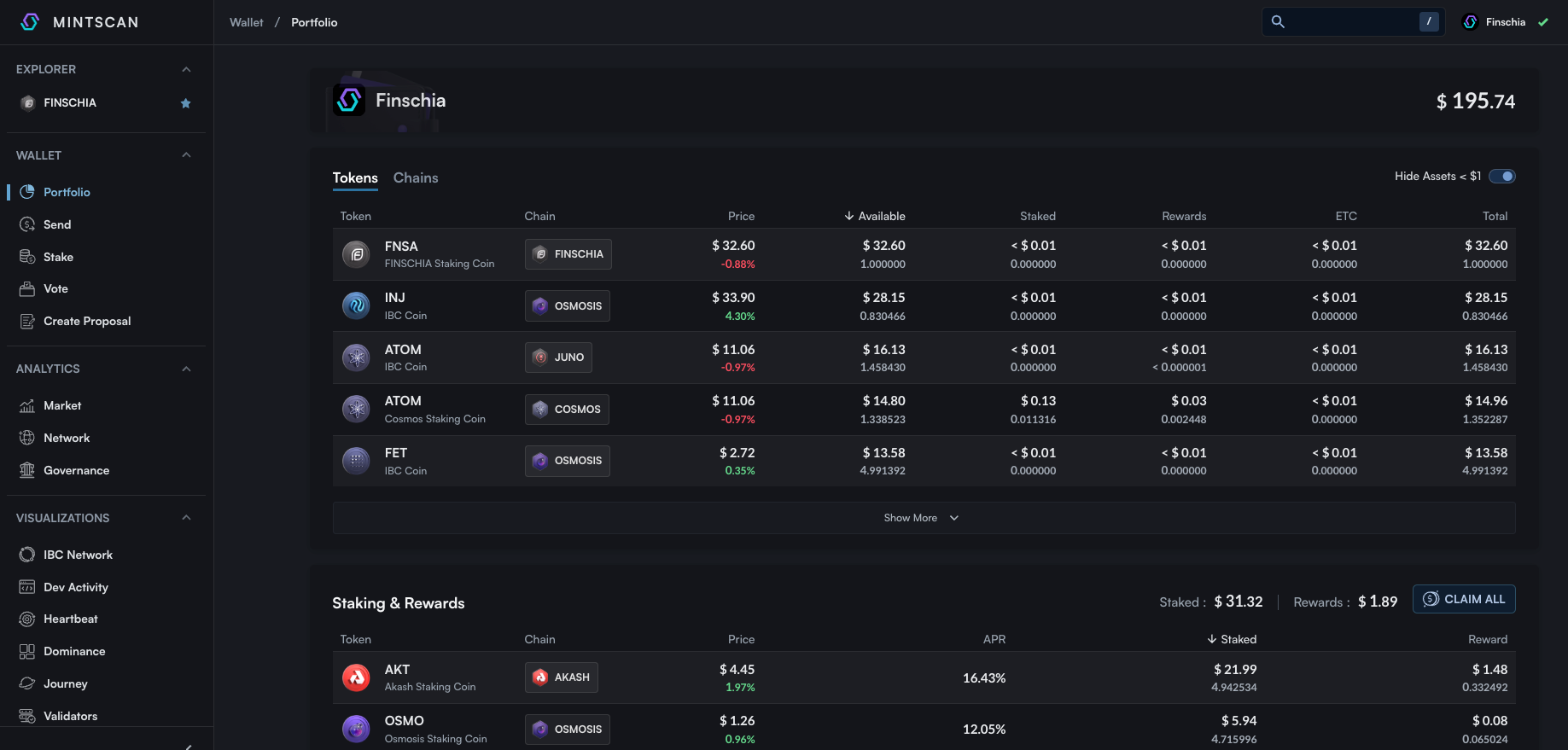Click the FNSA token icon
This screenshot has height=750, width=1568.
click(356, 254)
